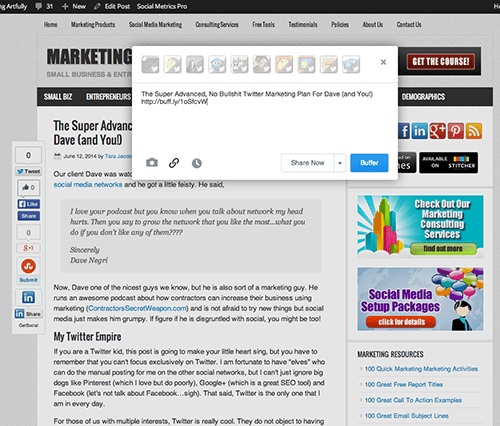This screenshot has height=426, width=500.
Task: Open the LinkedIn icon in the blog sidebar
Action: click(x=419, y=131)
